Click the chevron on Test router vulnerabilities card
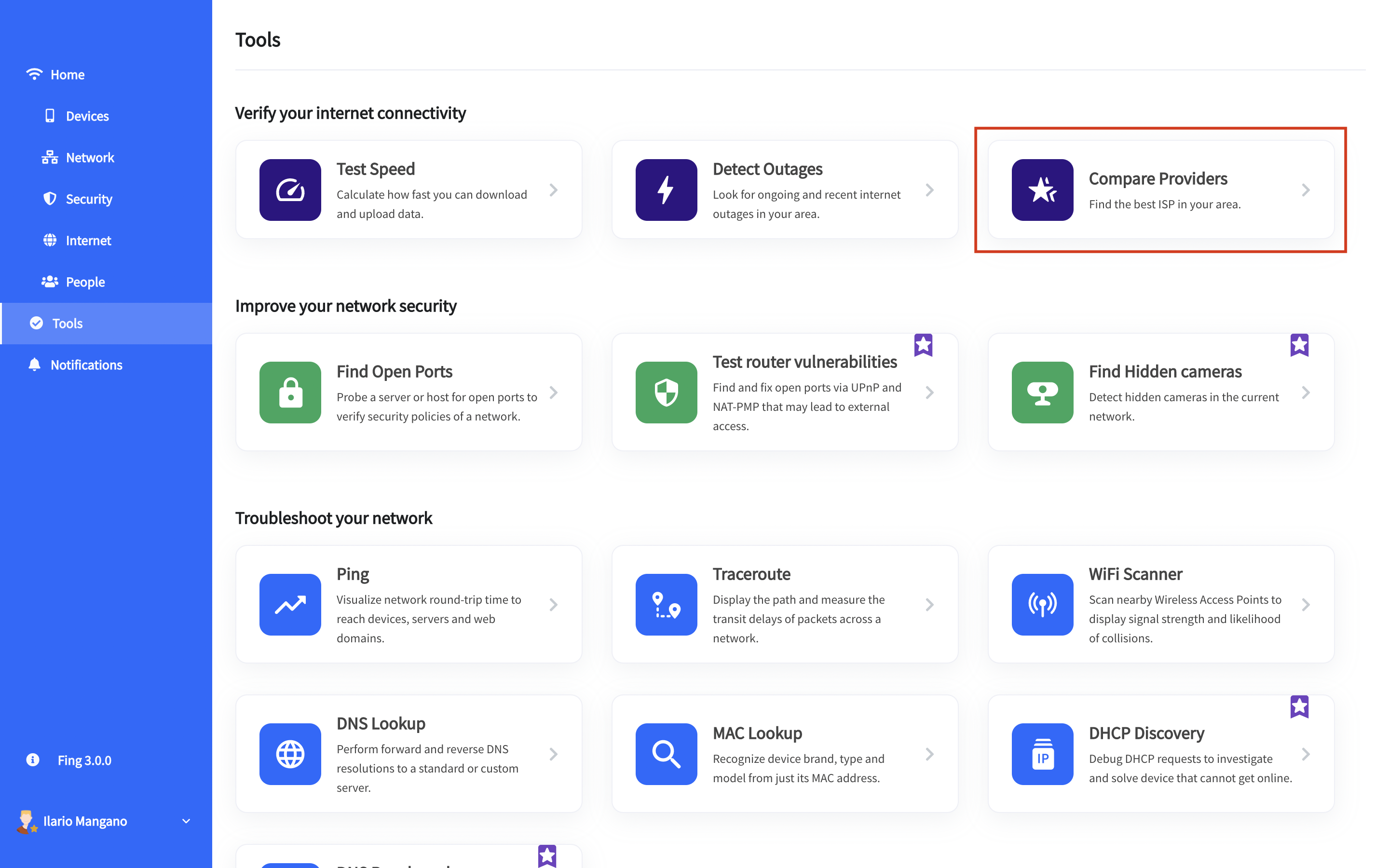This screenshot has height=868, width=1389. (x=930, y=393)
